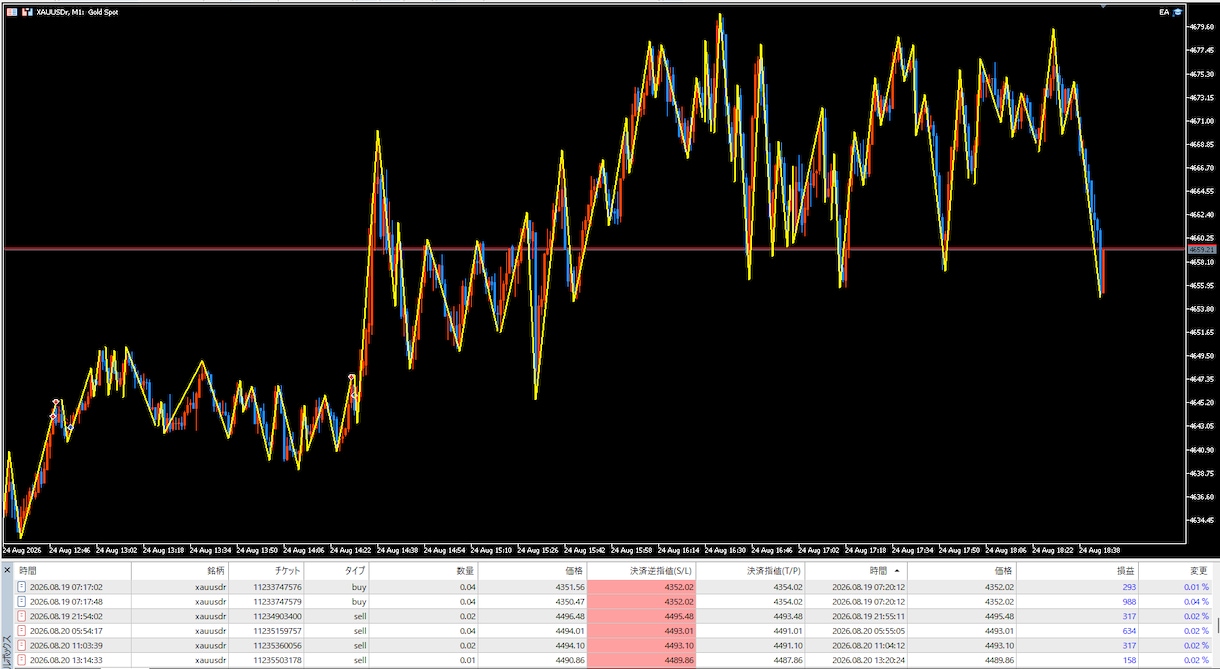
Task: Click ticket number 11235503178
Action: pos(277,661)
